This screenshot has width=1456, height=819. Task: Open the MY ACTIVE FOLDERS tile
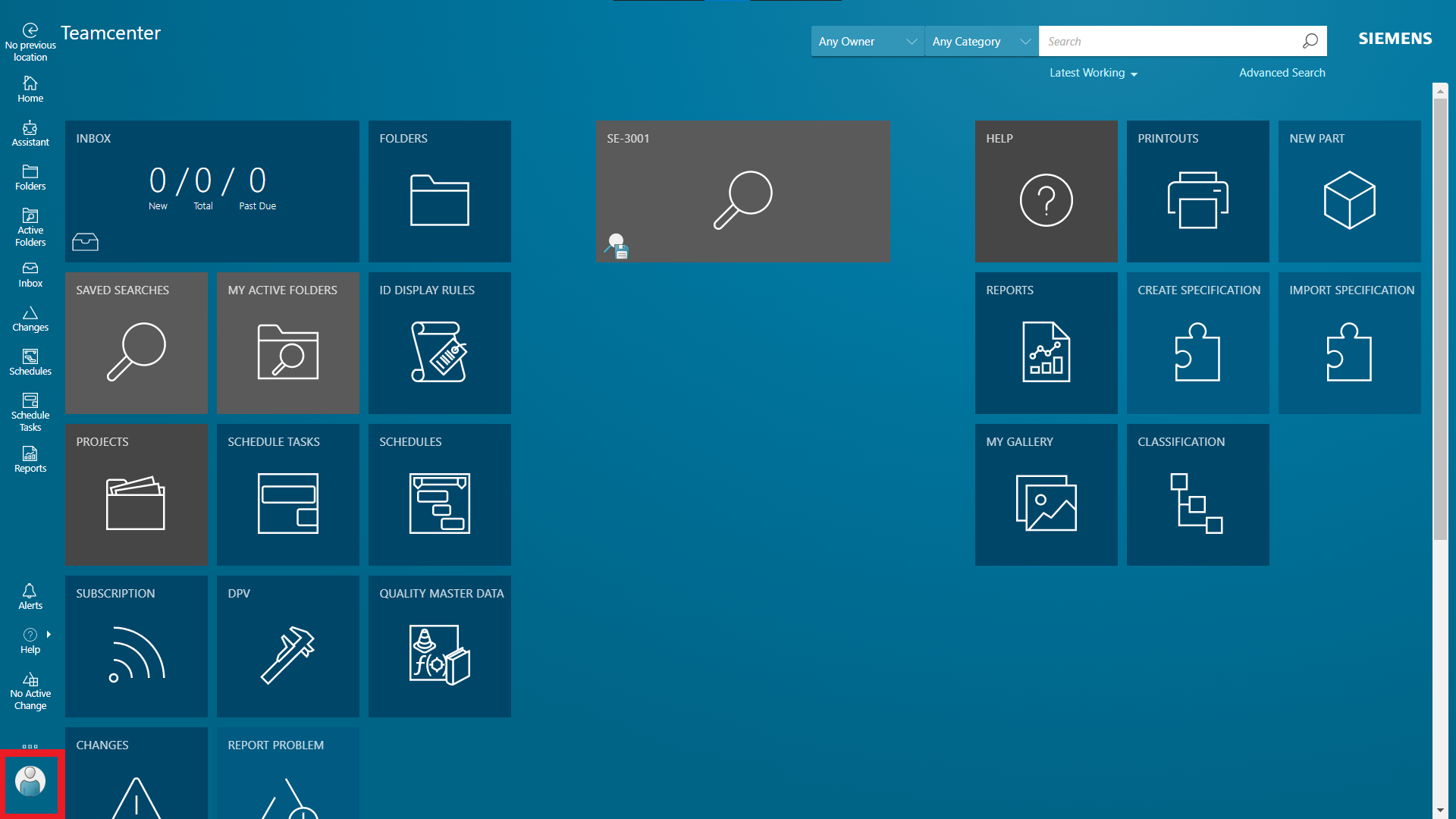[x=288, y=343]
